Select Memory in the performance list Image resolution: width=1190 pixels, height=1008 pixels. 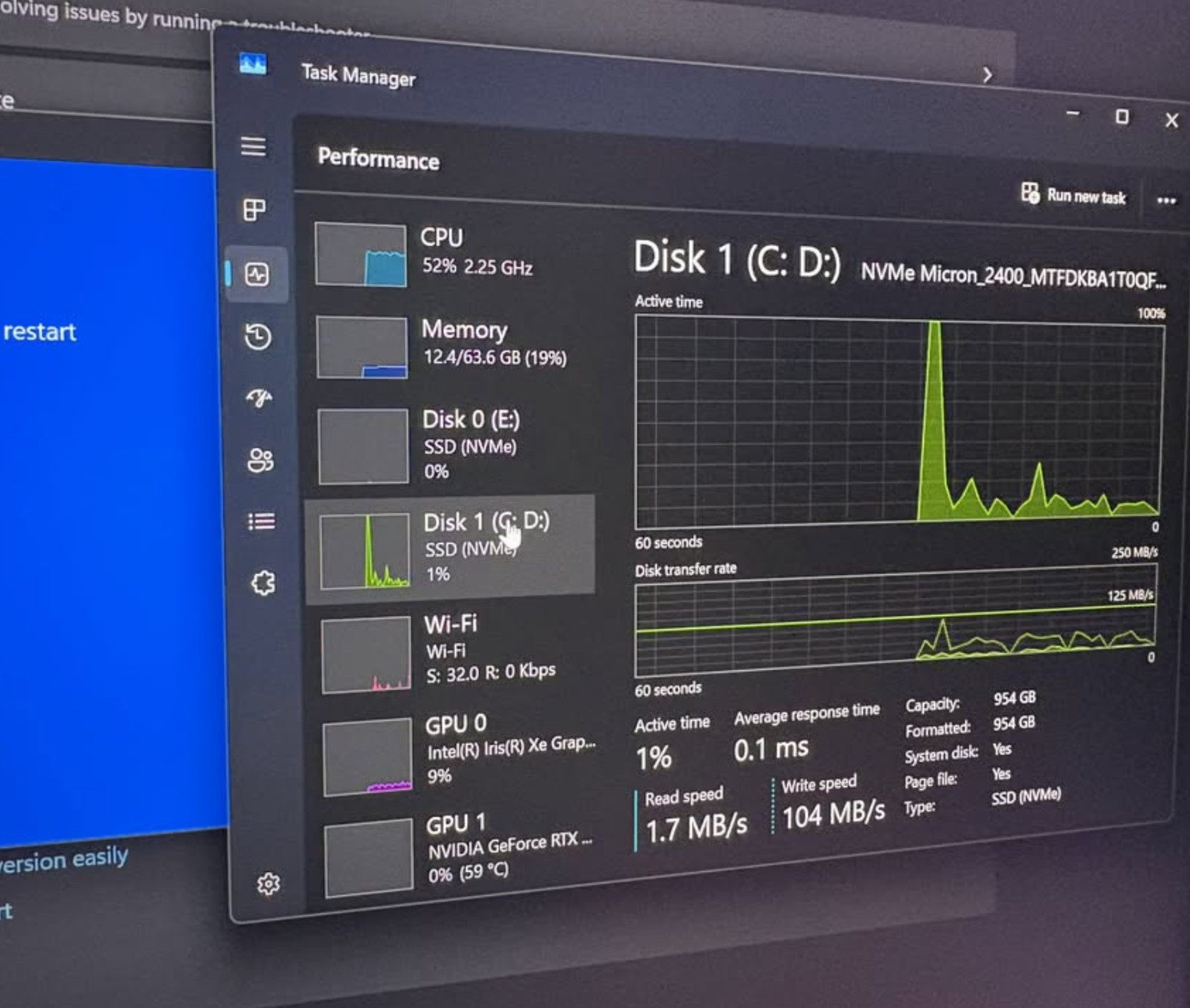[451, 347]
